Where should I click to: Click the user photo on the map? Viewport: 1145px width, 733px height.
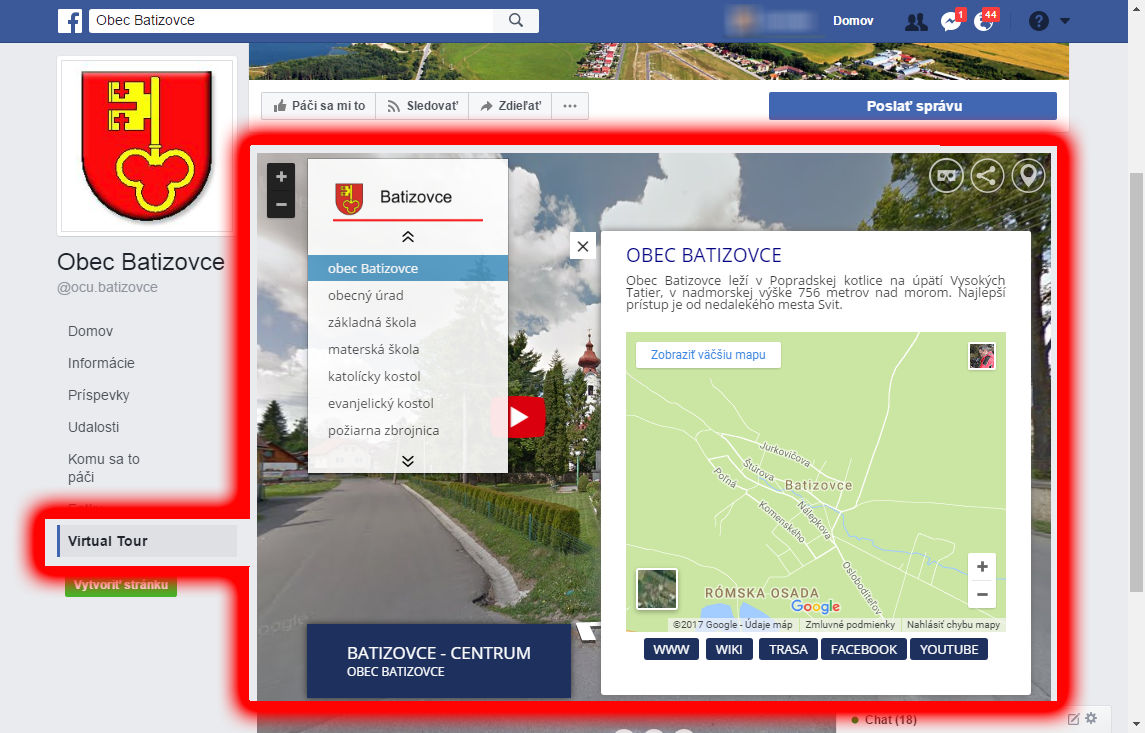coord(981,356)
